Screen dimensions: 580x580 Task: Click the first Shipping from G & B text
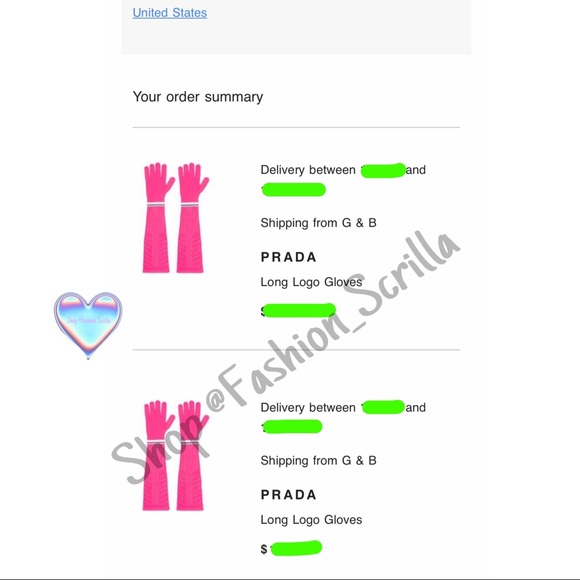point(318,223)
